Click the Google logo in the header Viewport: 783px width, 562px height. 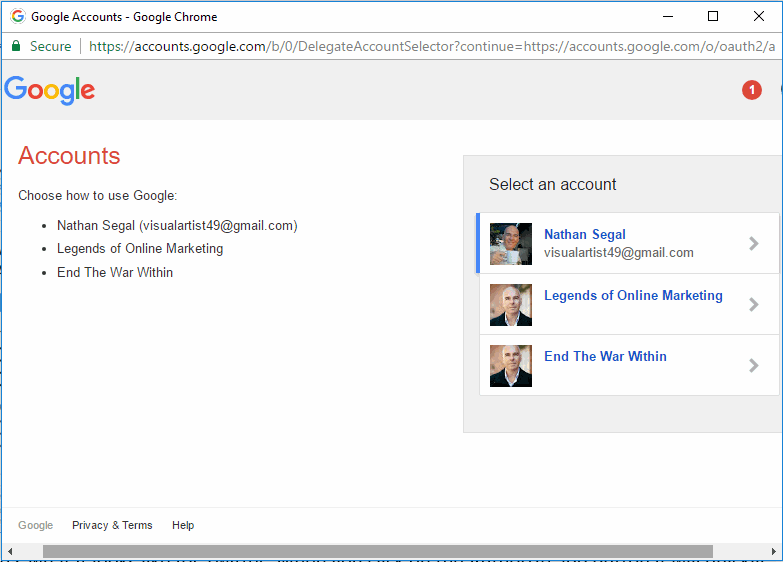pyautogui.click(x=49, y=90)
